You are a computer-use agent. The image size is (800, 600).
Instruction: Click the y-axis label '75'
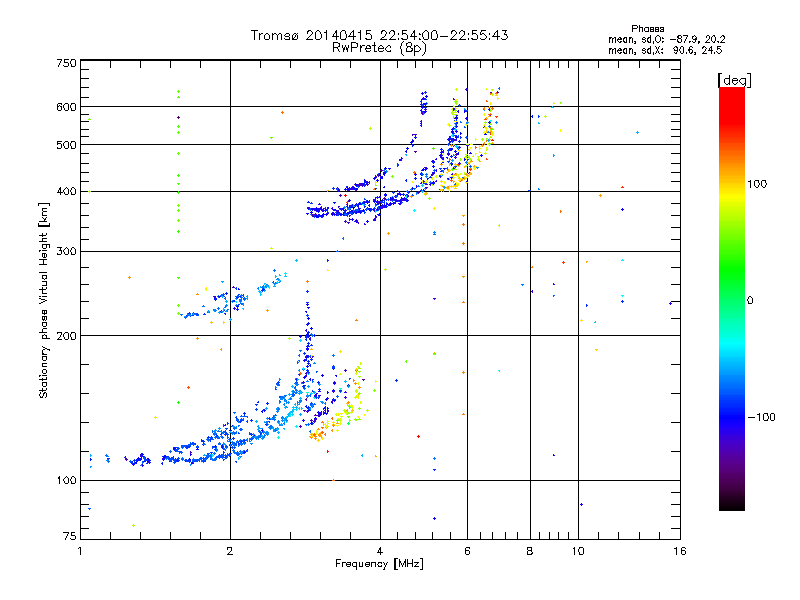pyautogui.click(x=70, y=536)
